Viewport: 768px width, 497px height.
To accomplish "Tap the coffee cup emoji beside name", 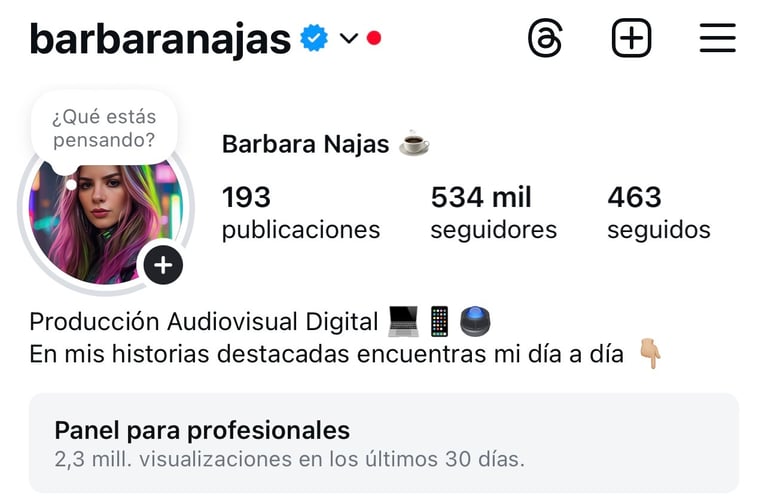I will (414, 143).
